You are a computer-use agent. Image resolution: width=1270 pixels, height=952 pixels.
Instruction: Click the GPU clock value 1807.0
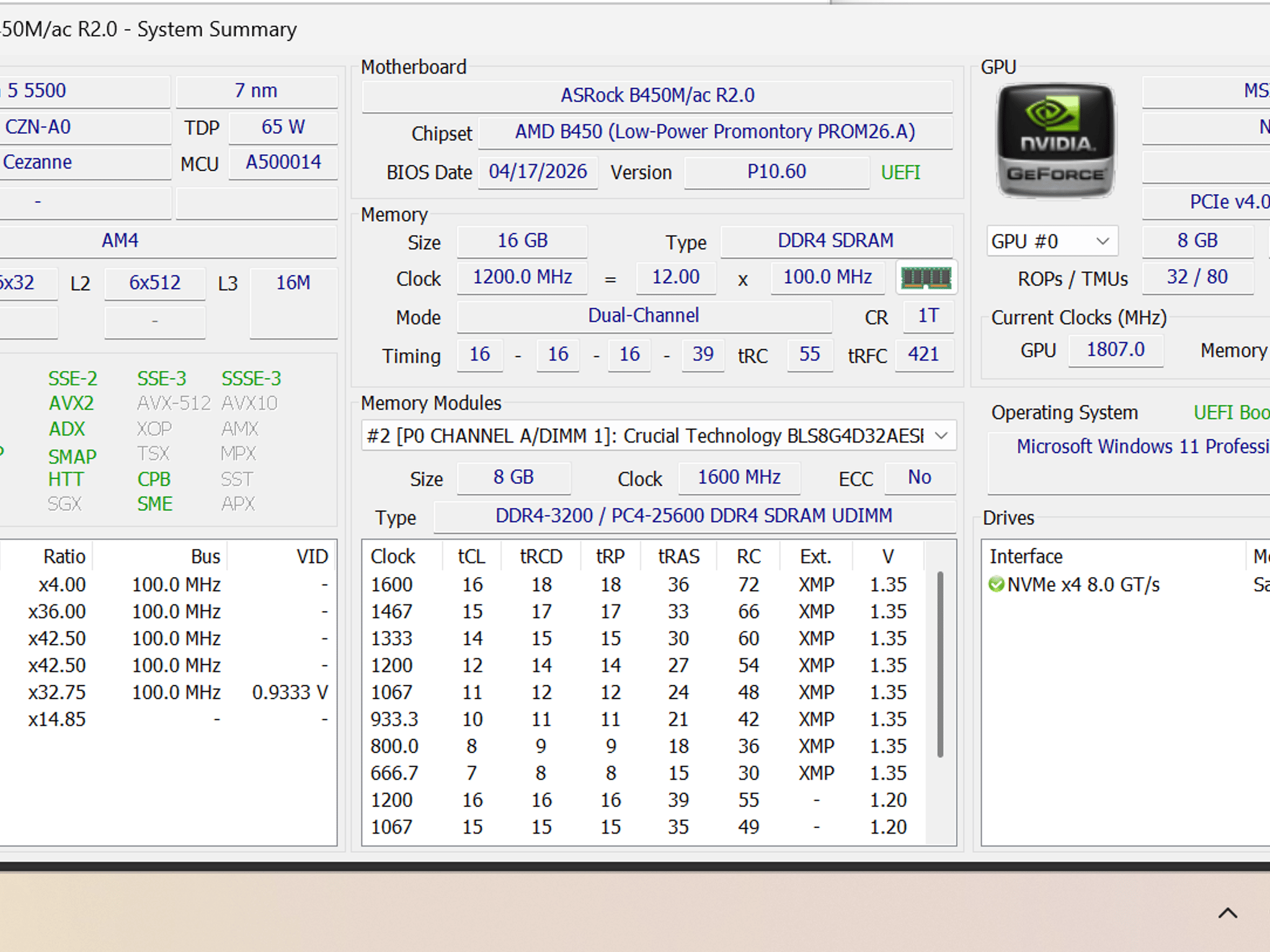coord(1116,350)
